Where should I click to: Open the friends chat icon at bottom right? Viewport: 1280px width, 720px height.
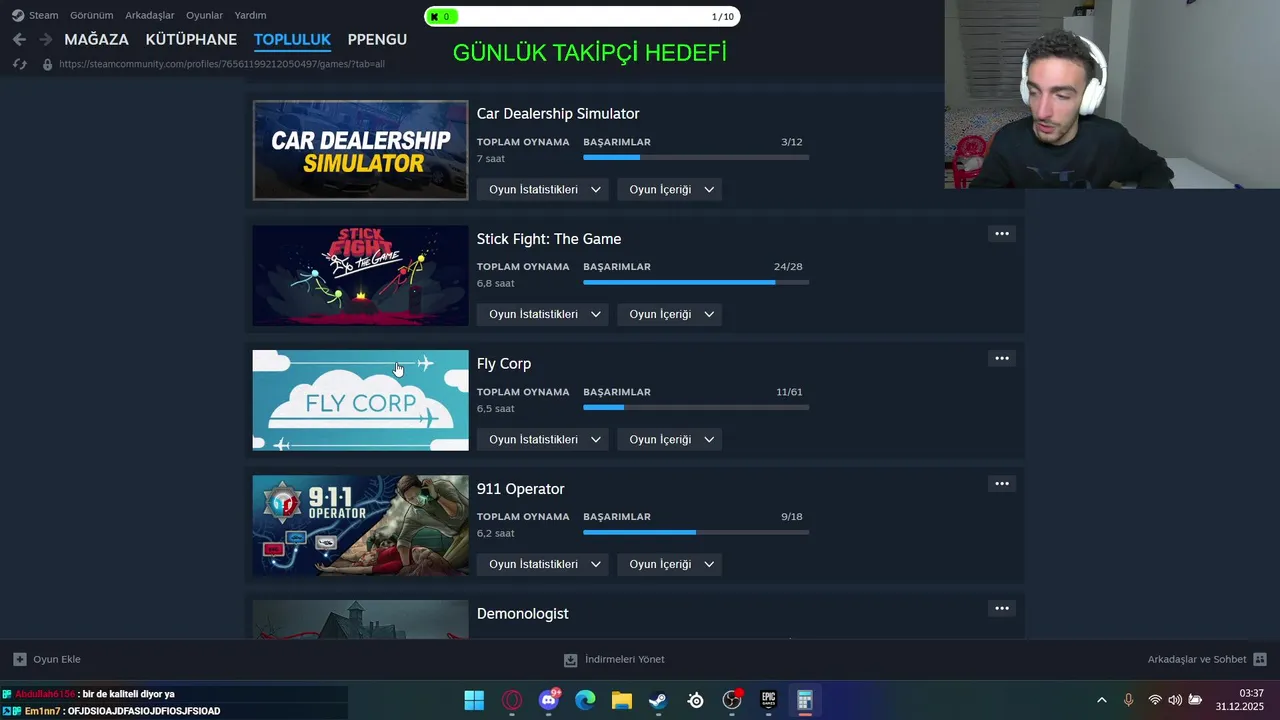click(1260, 659)
